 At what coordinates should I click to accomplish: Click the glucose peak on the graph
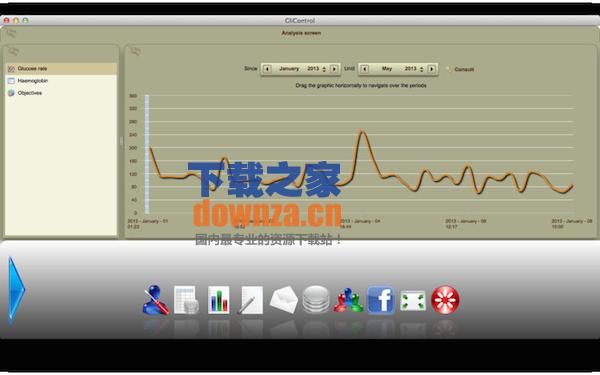[362, 132]
